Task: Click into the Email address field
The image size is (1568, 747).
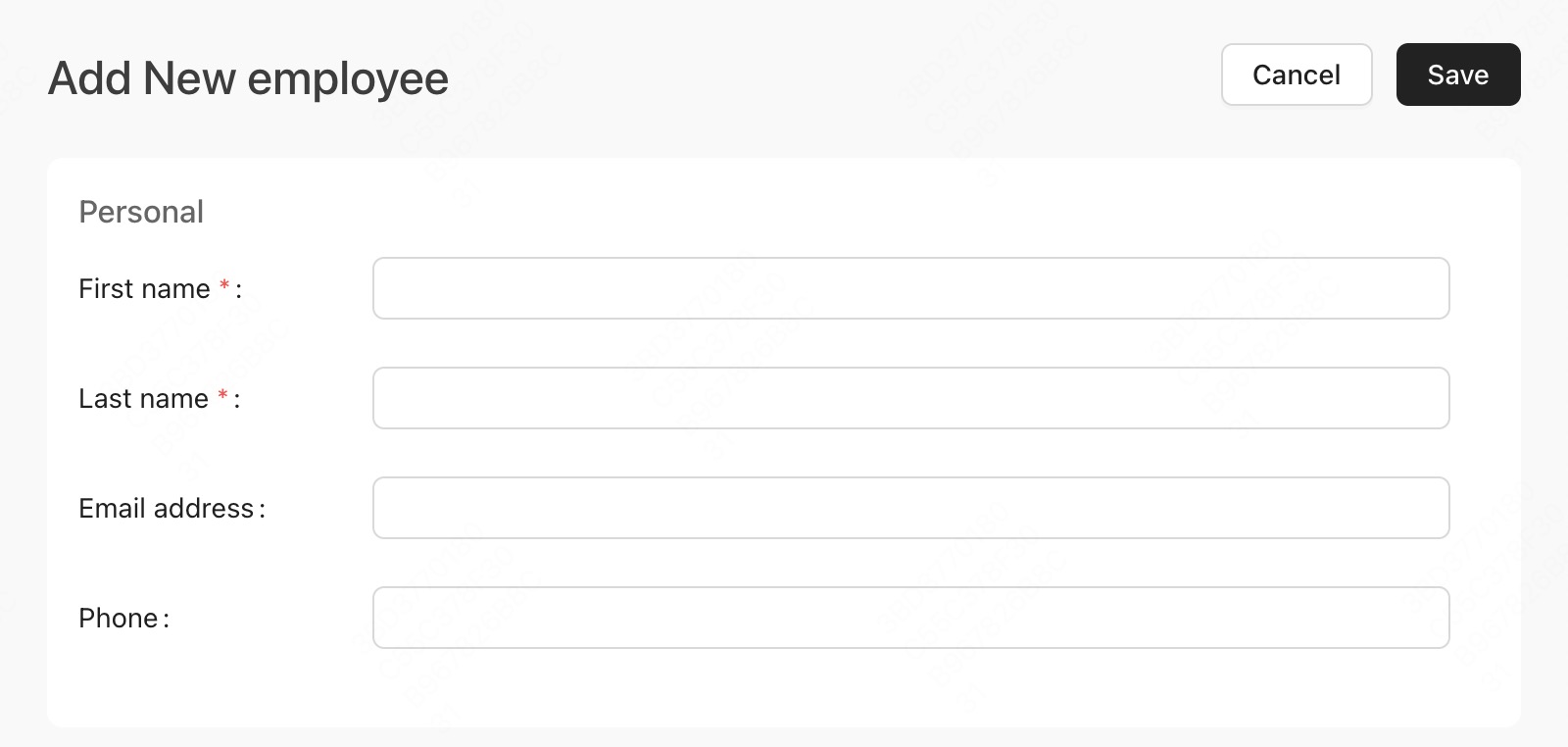Action: (x=910, y=508)
